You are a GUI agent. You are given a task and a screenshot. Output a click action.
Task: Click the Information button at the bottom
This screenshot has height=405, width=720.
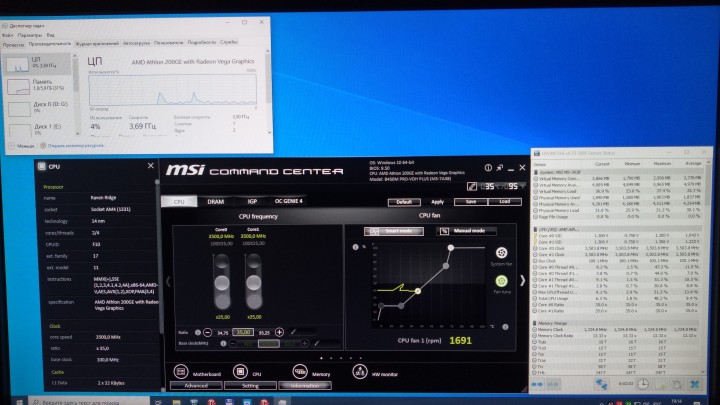tap(305, 386)
